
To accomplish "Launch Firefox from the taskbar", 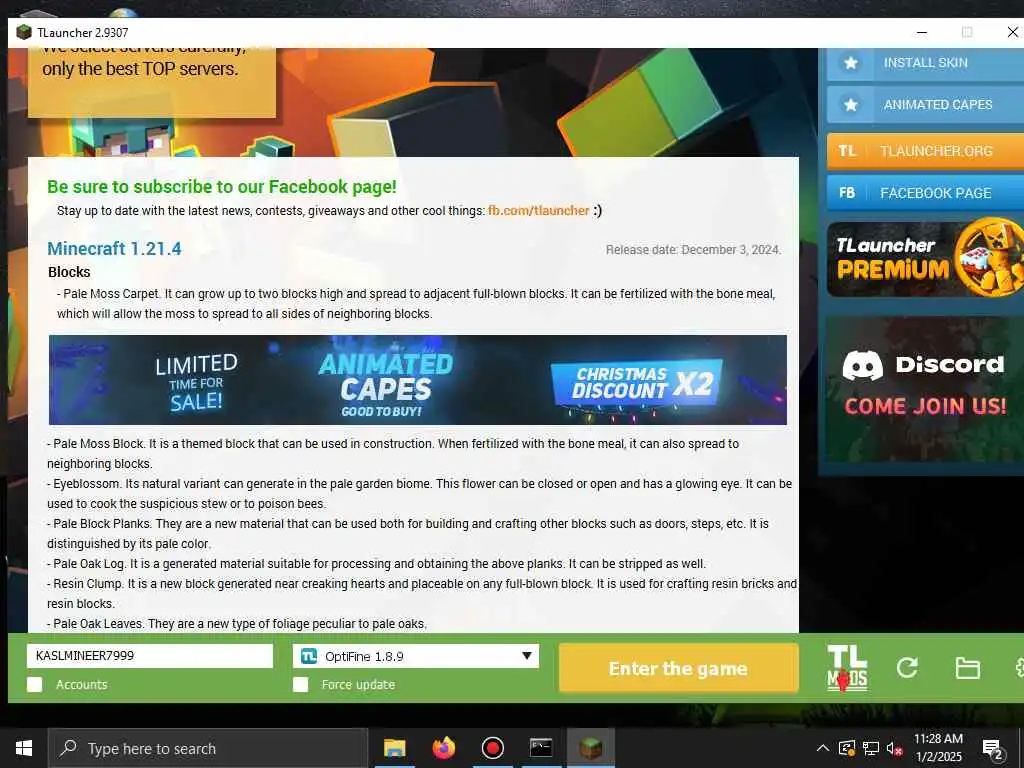I will pos(443,748).
